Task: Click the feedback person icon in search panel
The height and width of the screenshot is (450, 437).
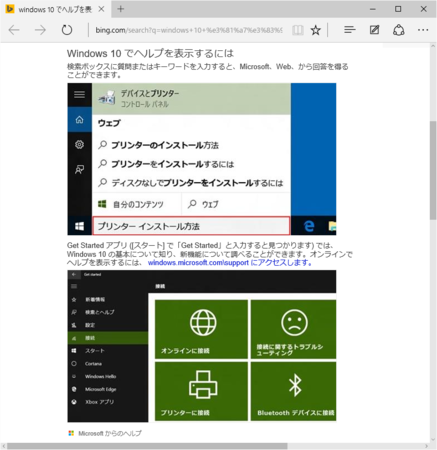Action: (79, 169)
